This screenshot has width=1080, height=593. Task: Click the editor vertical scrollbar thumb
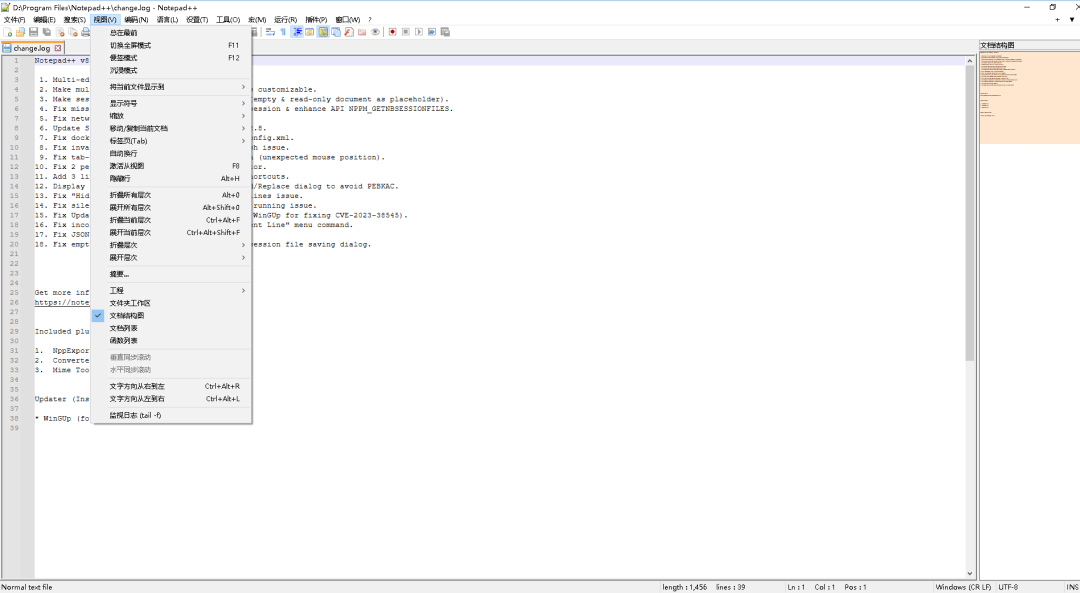coord(969,214)
